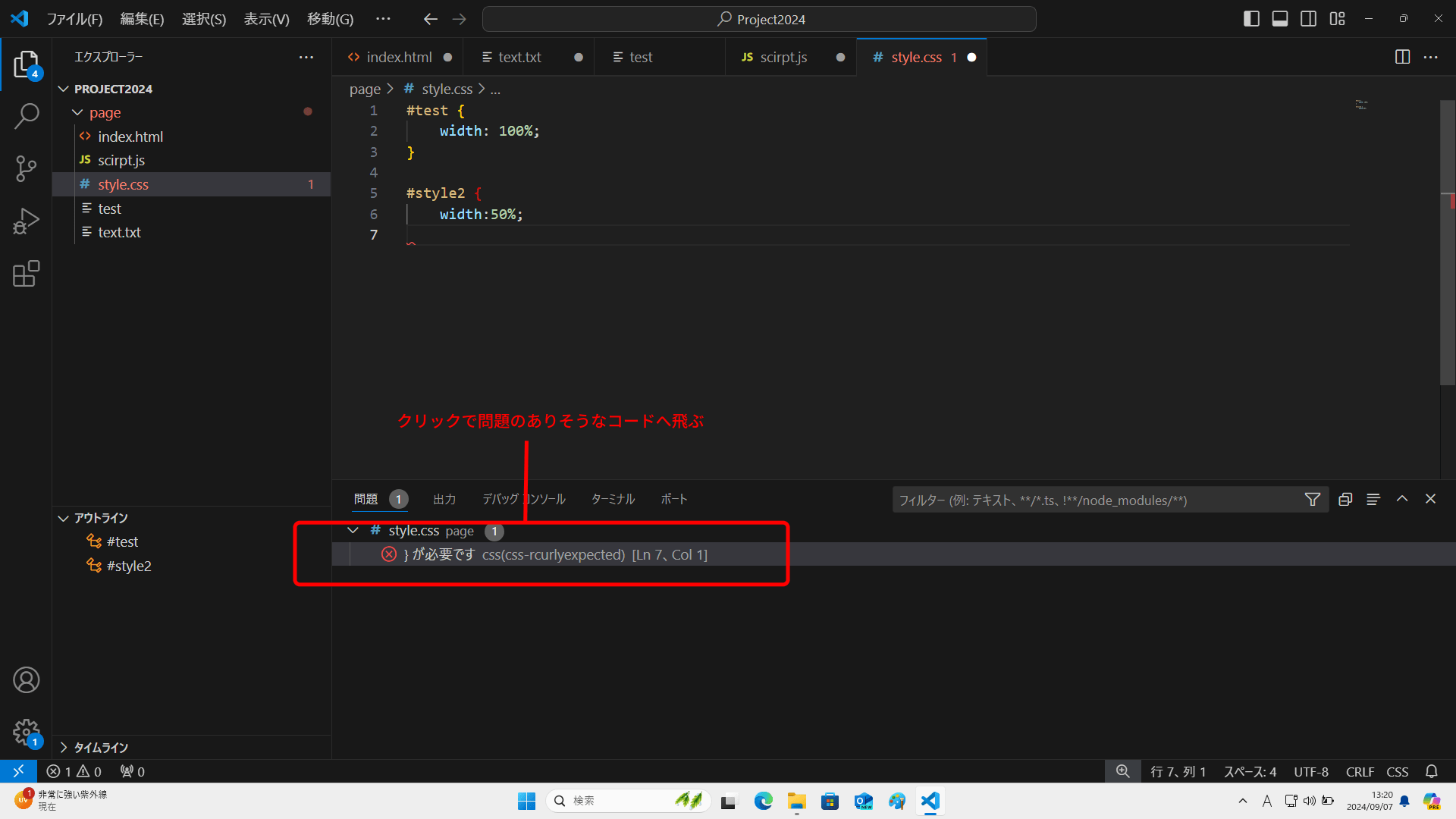
Task: Collapse the page folder in explorer
Action: (77, 112)
